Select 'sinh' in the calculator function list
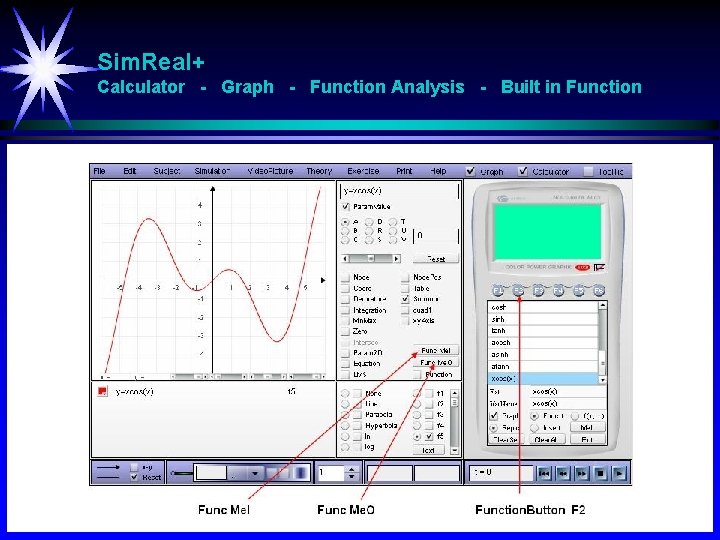 click(543, 319)
